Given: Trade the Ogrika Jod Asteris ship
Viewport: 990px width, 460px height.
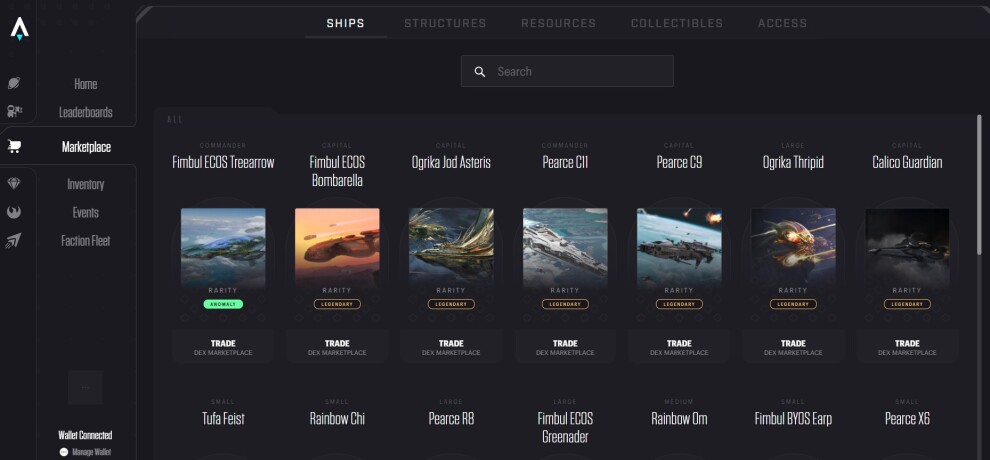Looking at the screenshot, I should pos(451,347).
